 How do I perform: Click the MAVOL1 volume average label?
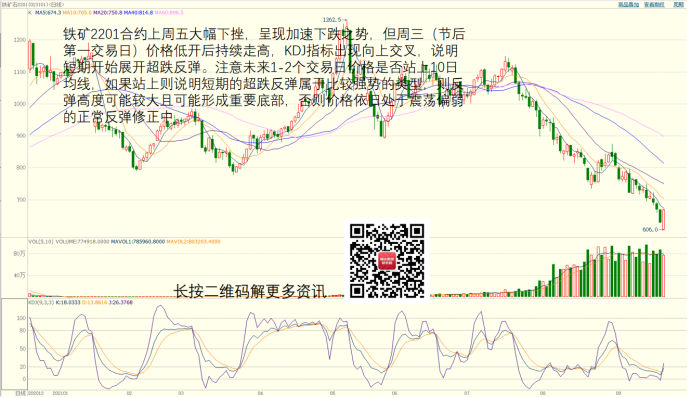(138, 242)
